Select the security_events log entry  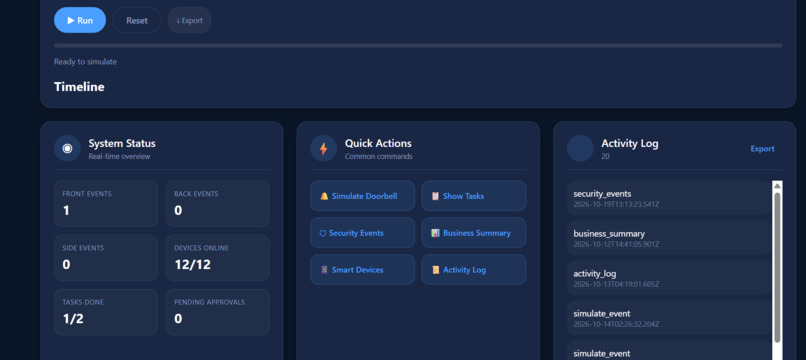(669, 198)
